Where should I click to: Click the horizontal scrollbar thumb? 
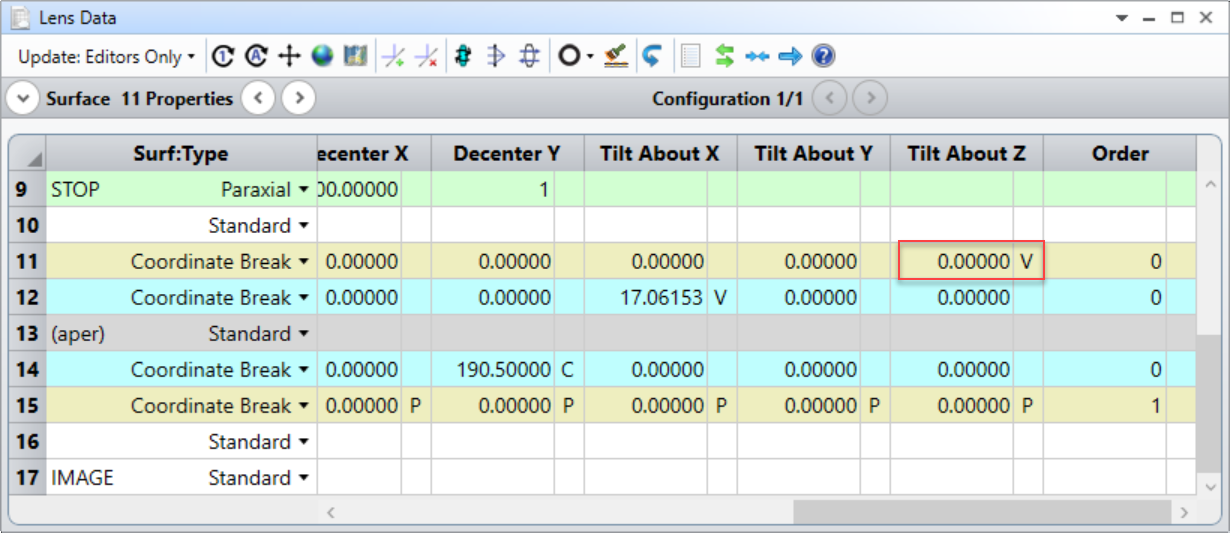[980, 512]
